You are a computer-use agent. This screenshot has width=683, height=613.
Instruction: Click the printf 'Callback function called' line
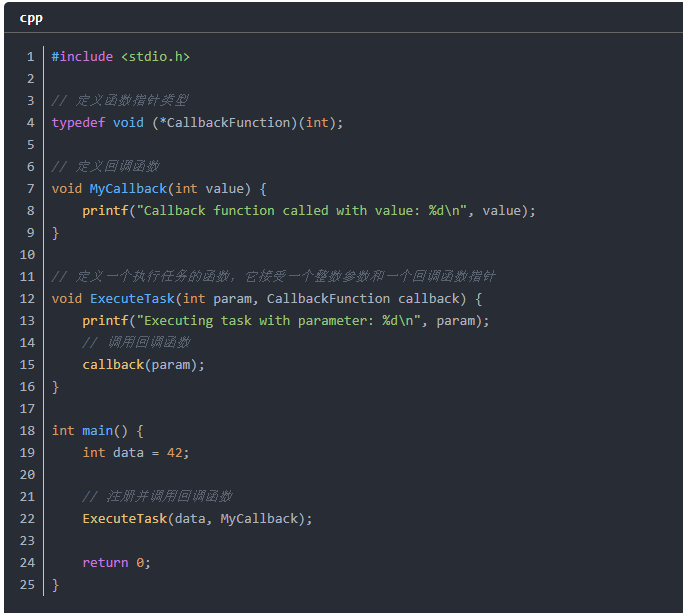click(309, 211)
